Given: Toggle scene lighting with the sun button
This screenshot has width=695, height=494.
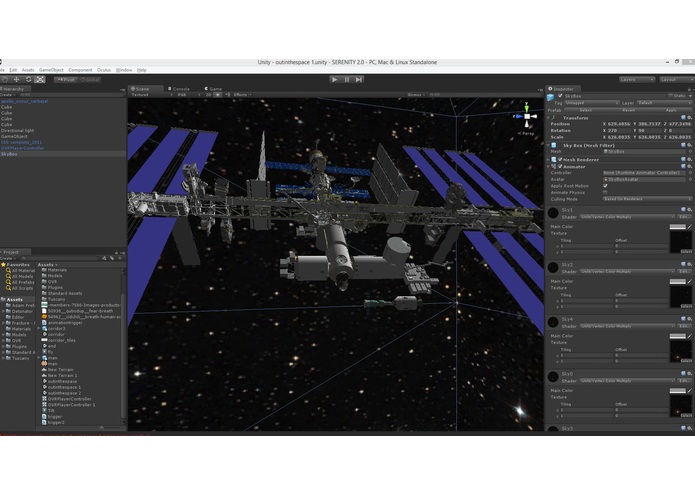Looking at the screenshot, I should [218, 95].
